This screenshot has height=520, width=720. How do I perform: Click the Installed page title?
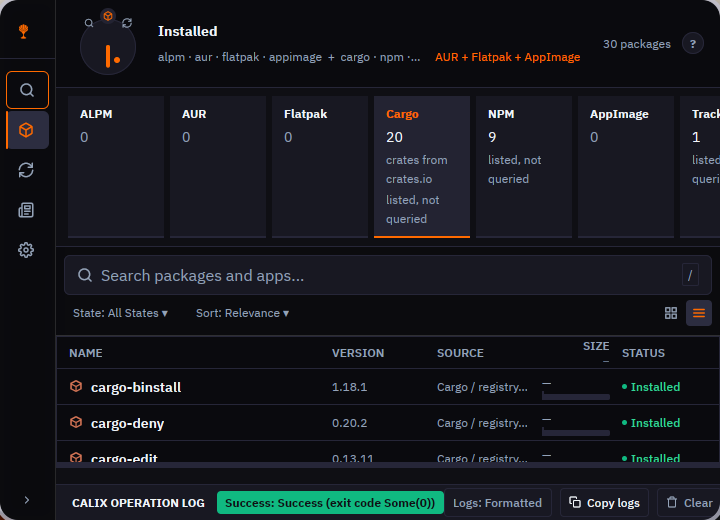click(188, 31)
